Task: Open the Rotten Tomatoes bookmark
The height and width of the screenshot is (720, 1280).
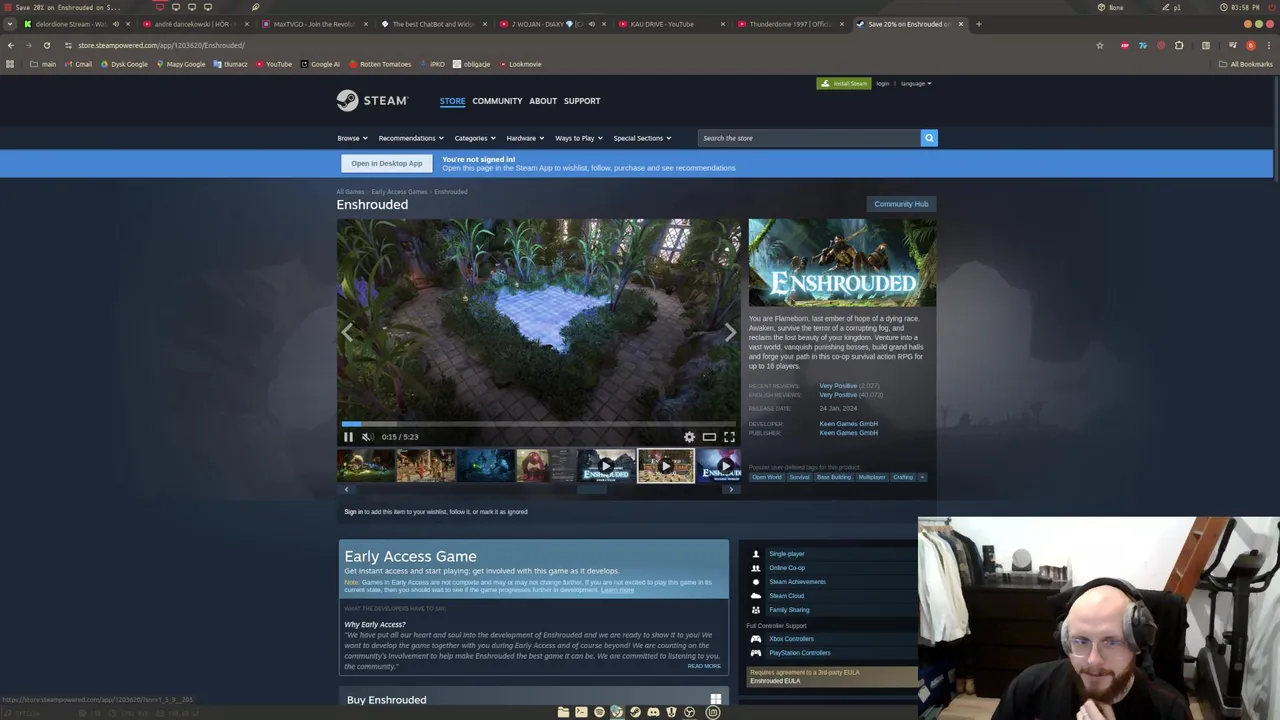Action: (380, 64)
